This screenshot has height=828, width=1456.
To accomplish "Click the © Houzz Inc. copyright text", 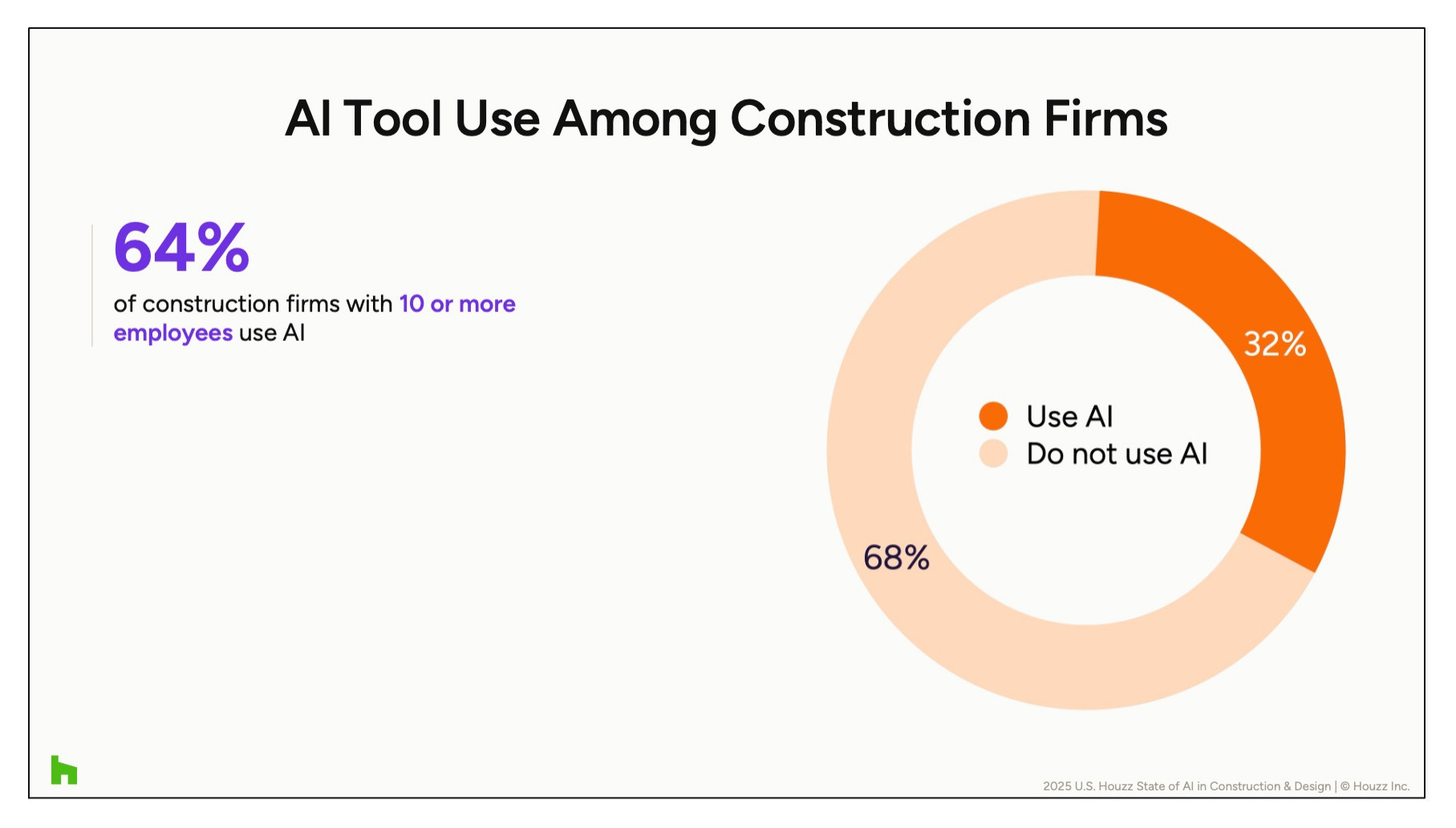I will 1375,786.
